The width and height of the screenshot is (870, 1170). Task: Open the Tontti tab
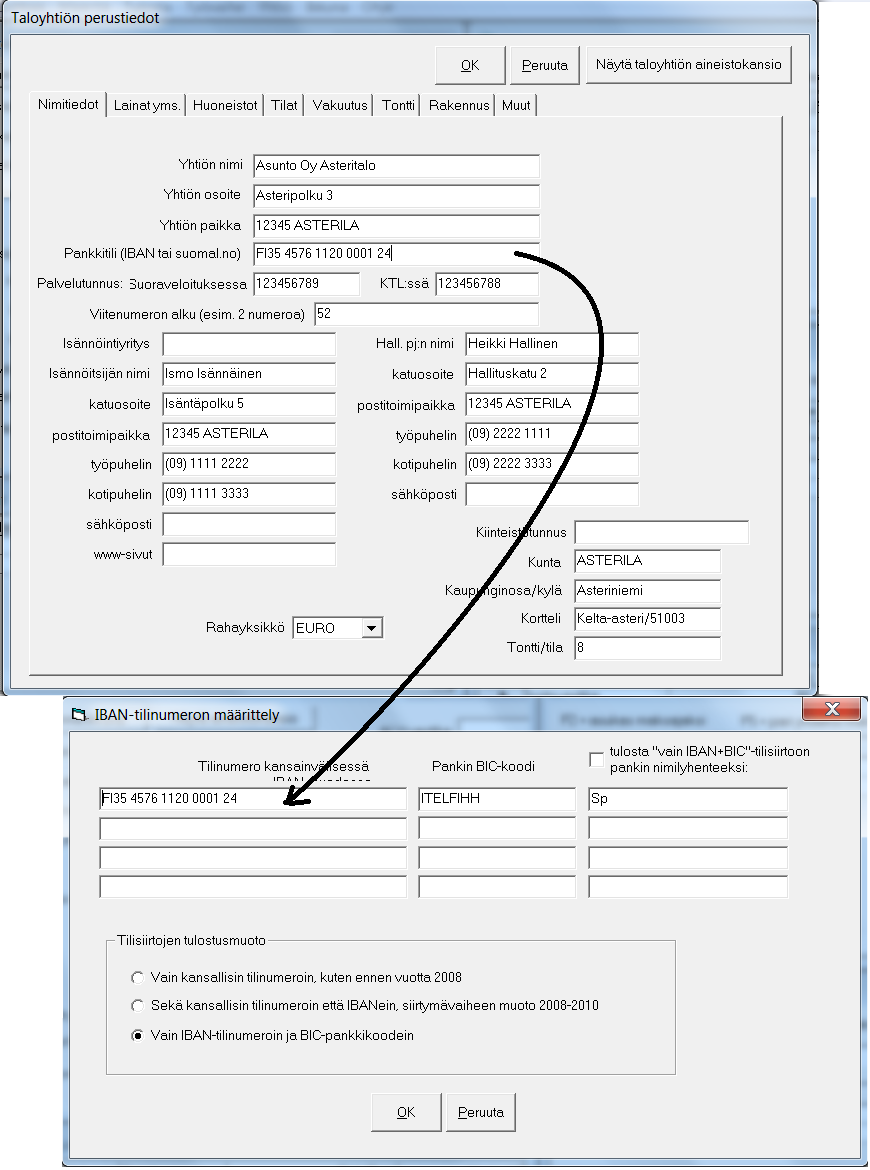(x=398, y=106)
